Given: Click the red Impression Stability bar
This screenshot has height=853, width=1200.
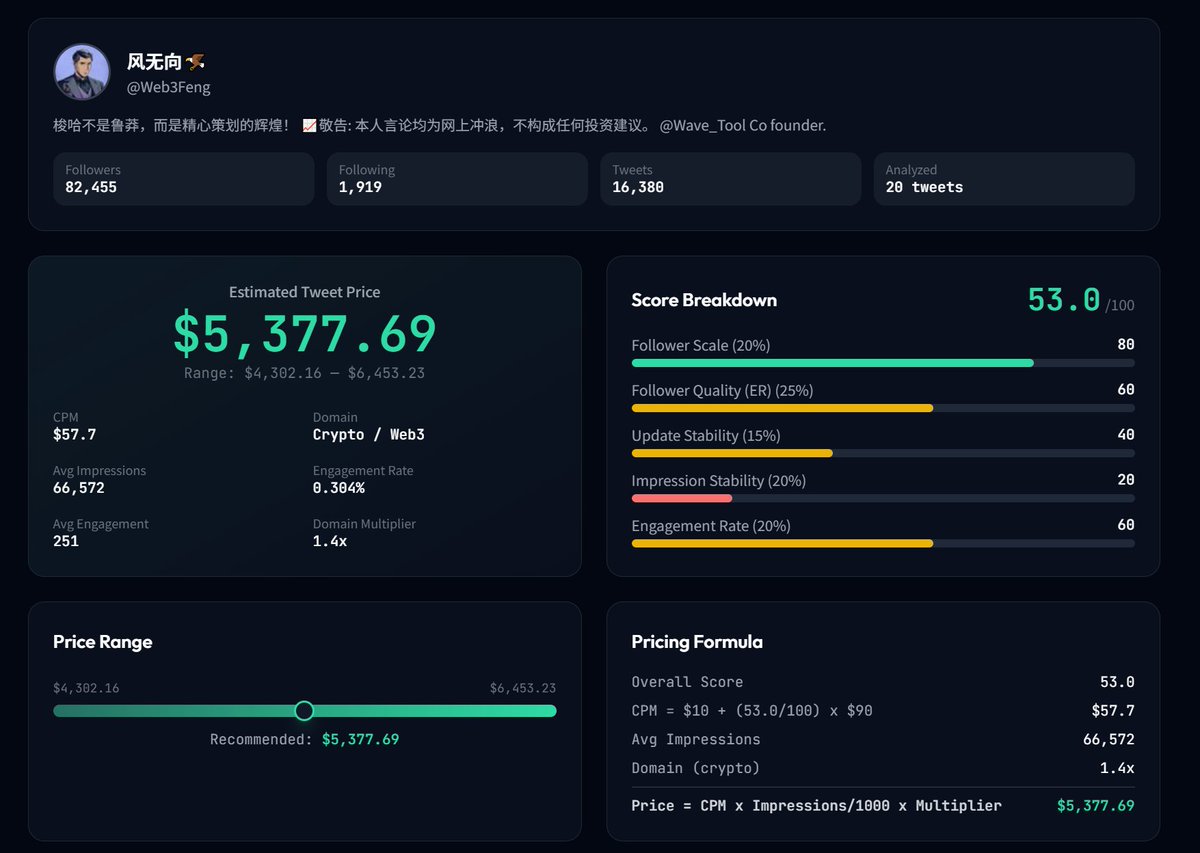Looking at the screenshot, I should coord(682,498).
